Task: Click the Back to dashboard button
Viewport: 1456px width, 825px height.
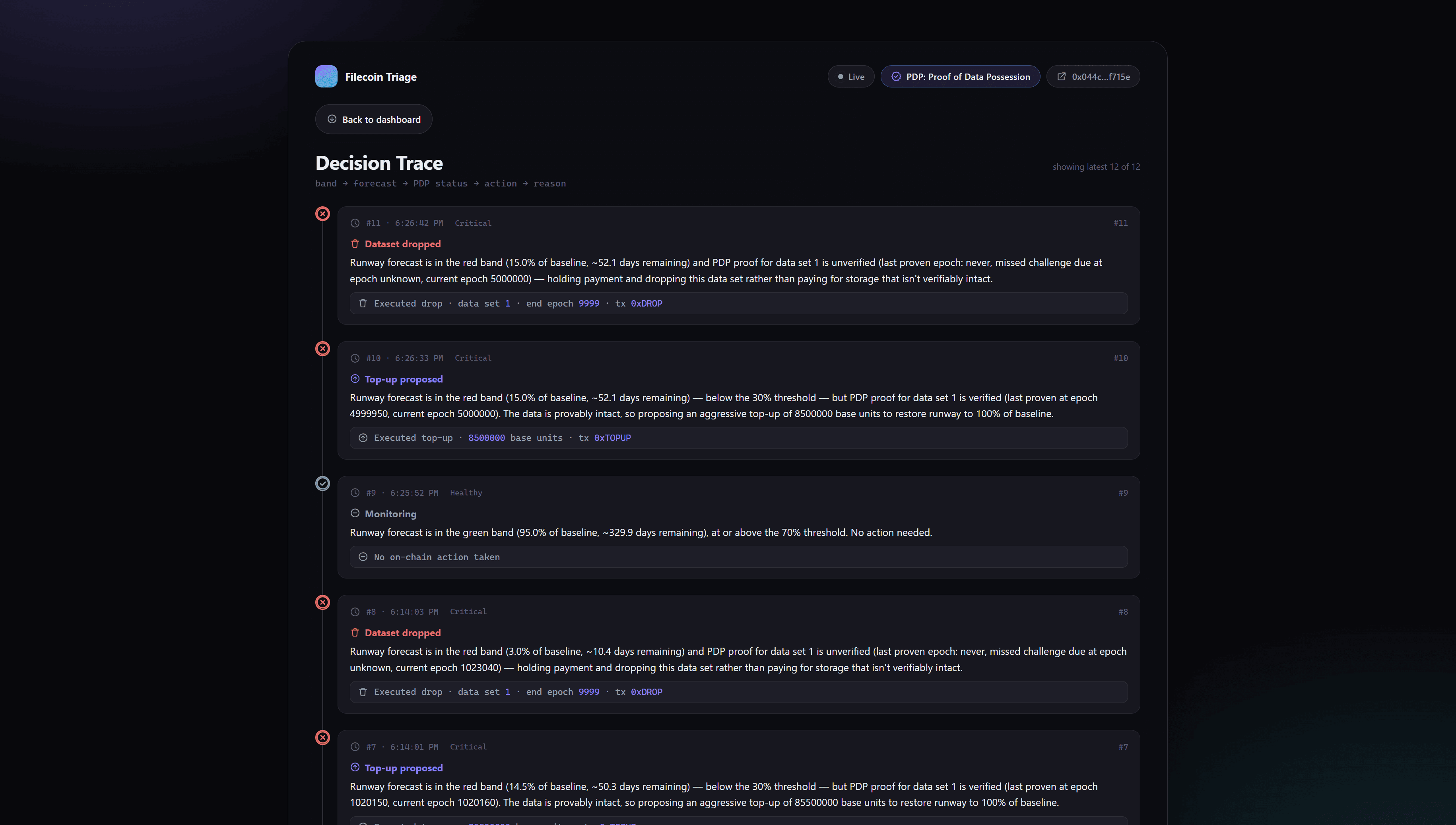Action: (x=373, y=119)
